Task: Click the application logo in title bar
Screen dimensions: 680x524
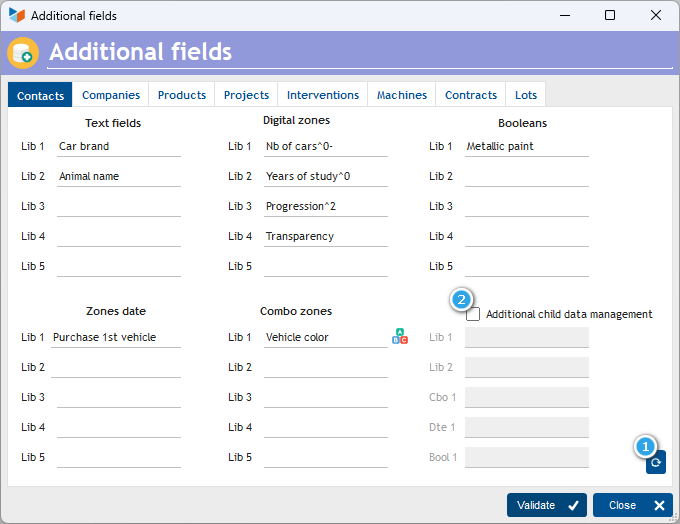Action: [17, 16]
